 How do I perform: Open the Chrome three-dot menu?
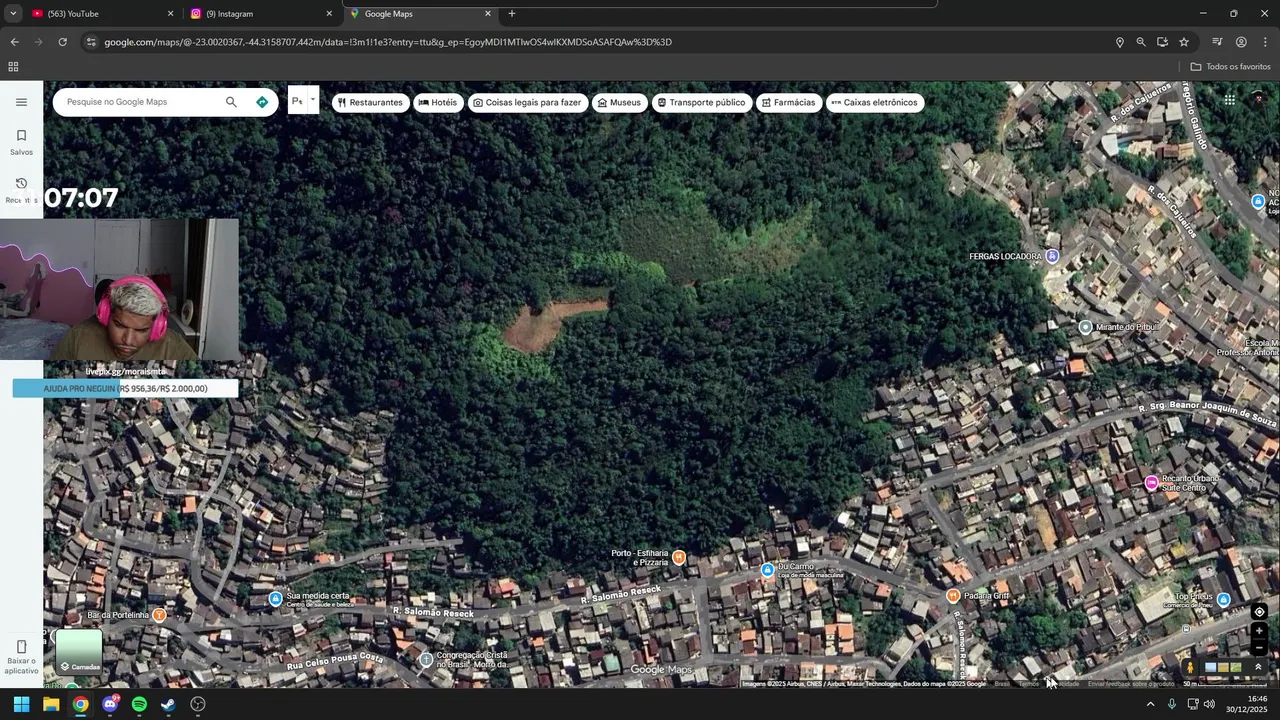point(1265,42)
